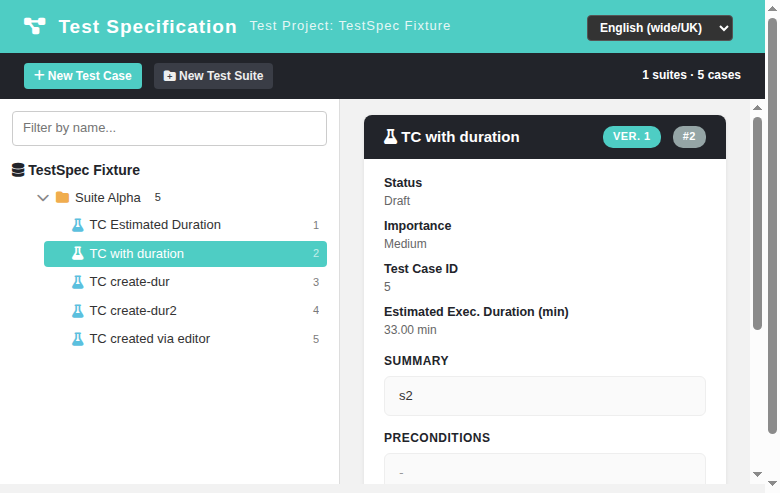Click flask icon of TC created via editor
Image resolution: width=780 pixels, height=493 pixels.
click(78, 339)
